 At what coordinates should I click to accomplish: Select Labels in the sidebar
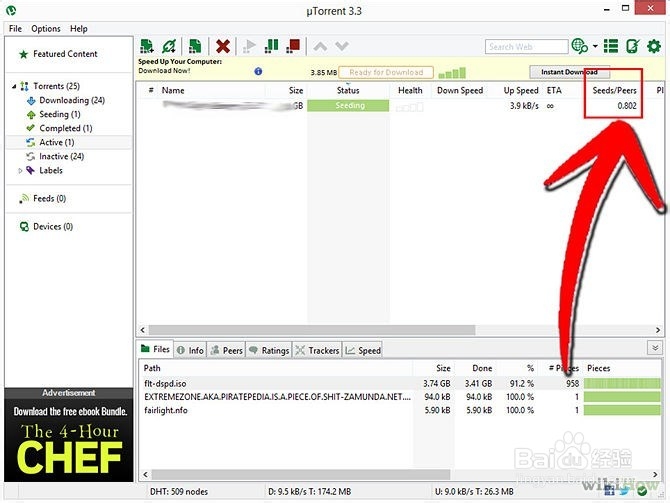tap(51, 171)
